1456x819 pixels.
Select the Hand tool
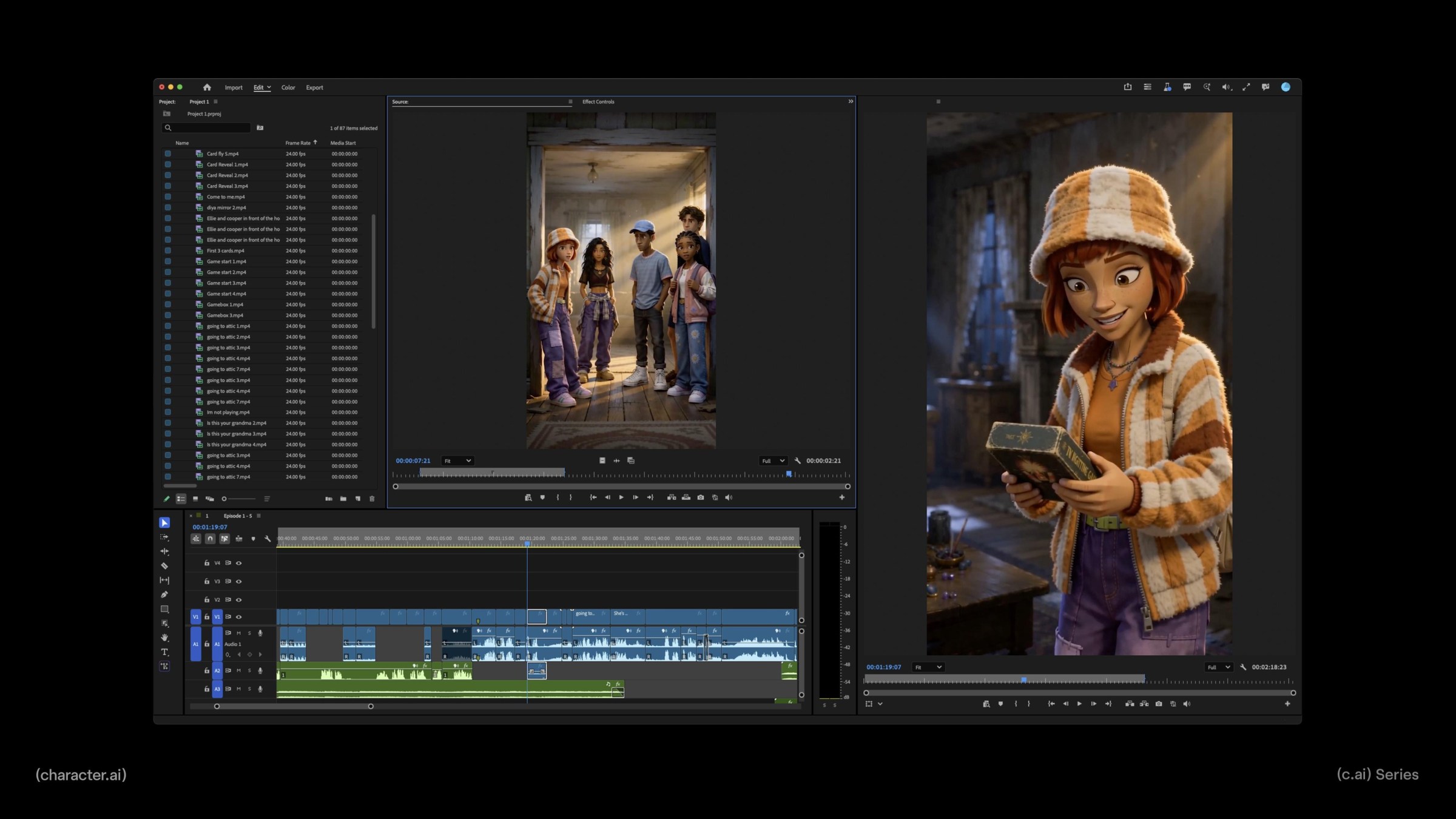tap(164, 638)
